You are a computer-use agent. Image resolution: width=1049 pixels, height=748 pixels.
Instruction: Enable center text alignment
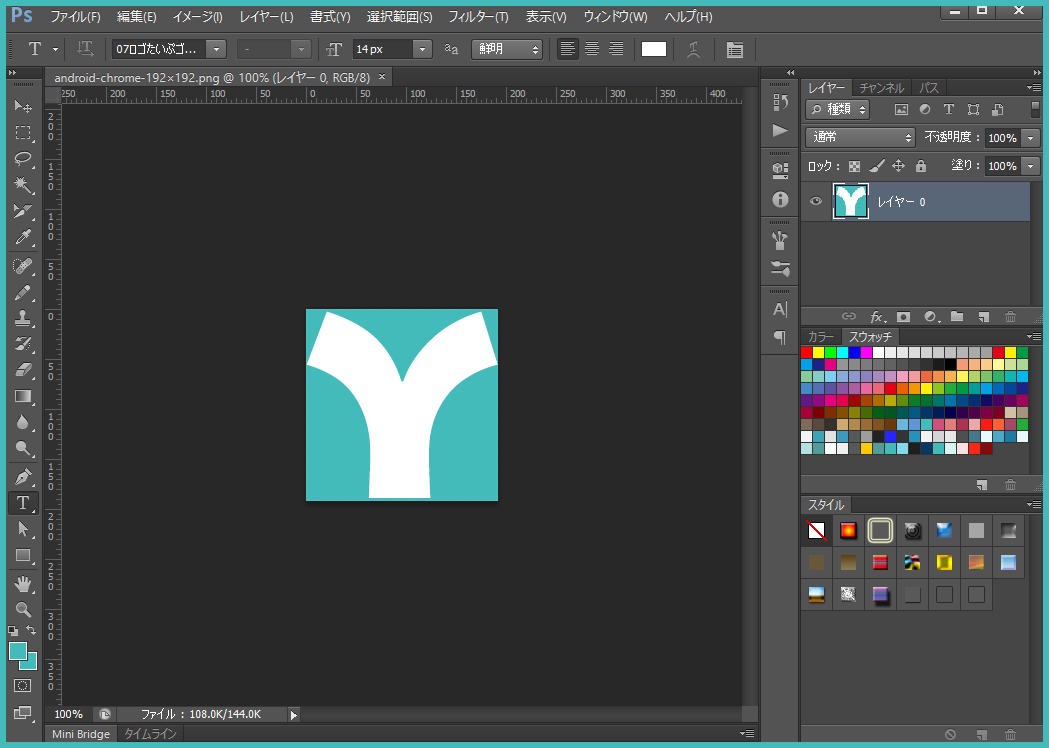click(592, 49)
